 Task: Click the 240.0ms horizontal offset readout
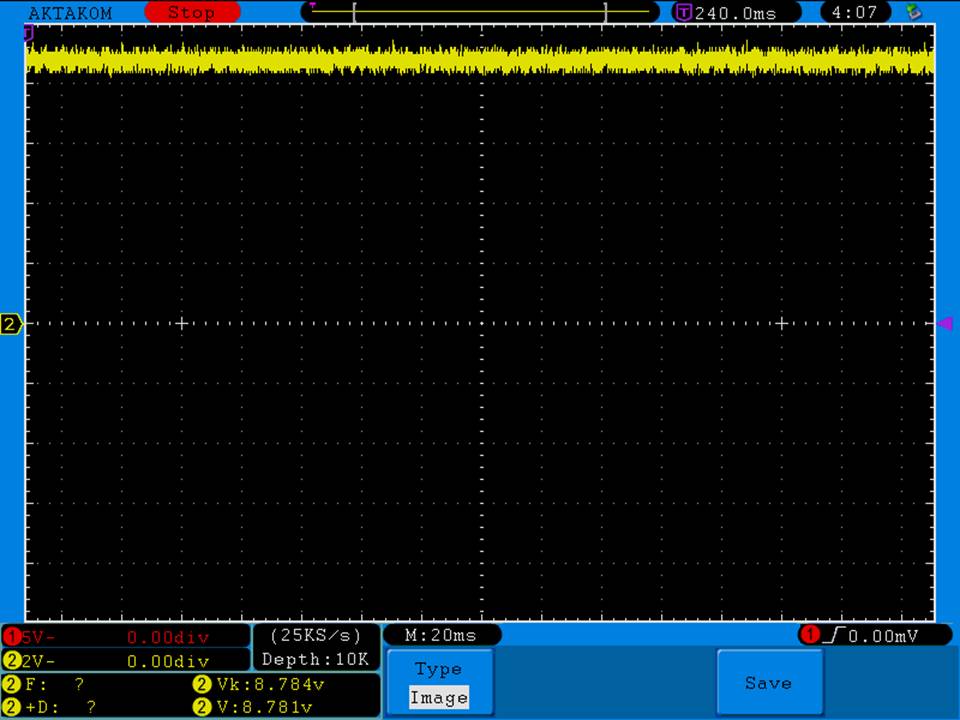click(734, 13)
